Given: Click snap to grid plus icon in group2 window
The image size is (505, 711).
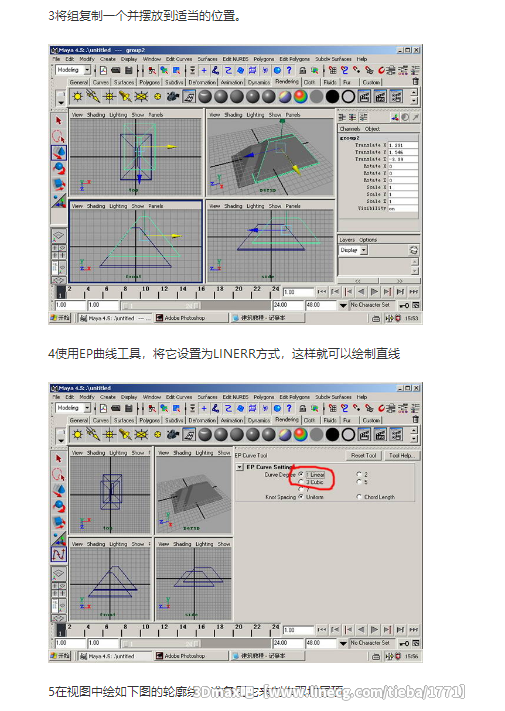Looking at the screenshot, I should click(x=204, y=70).
